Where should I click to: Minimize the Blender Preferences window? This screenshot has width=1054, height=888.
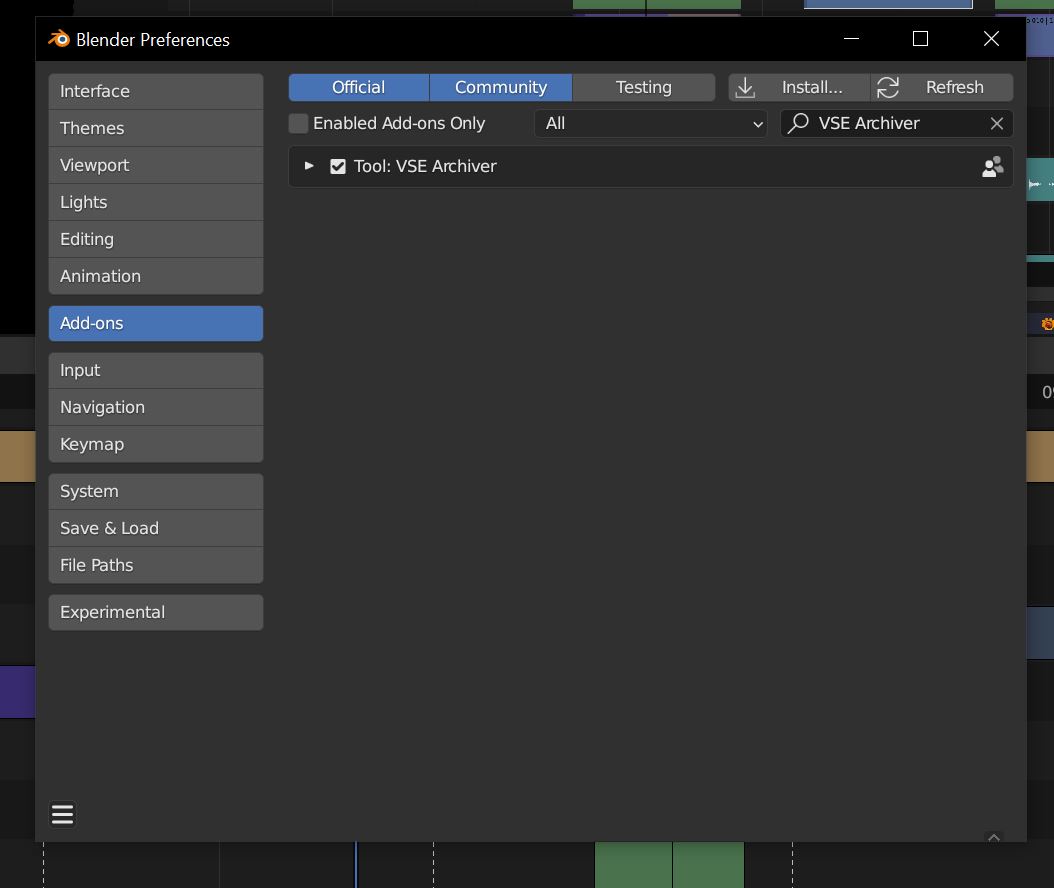852,39
